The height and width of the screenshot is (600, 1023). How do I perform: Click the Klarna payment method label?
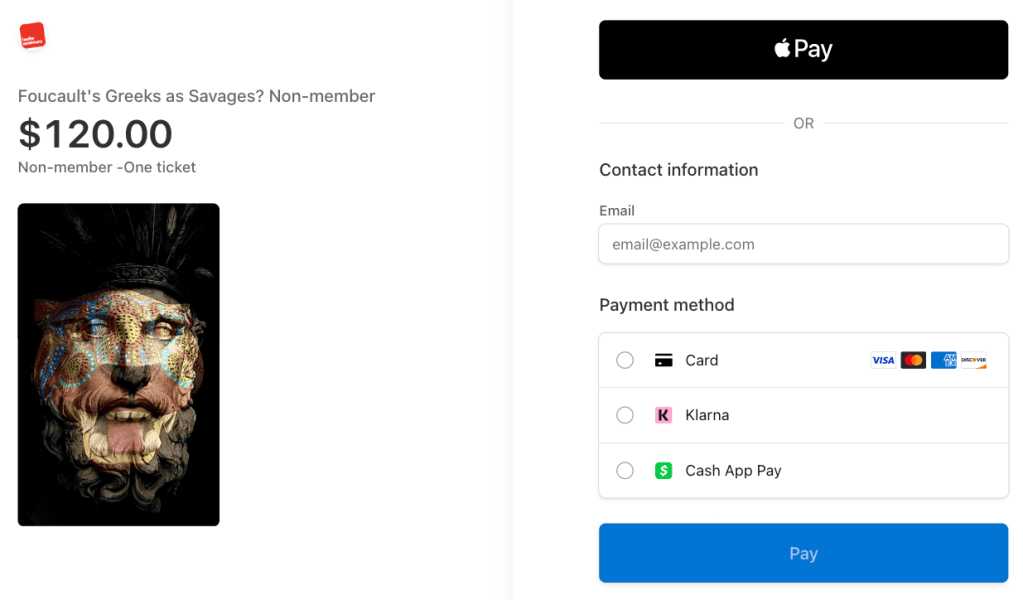(x=707, y=415)
